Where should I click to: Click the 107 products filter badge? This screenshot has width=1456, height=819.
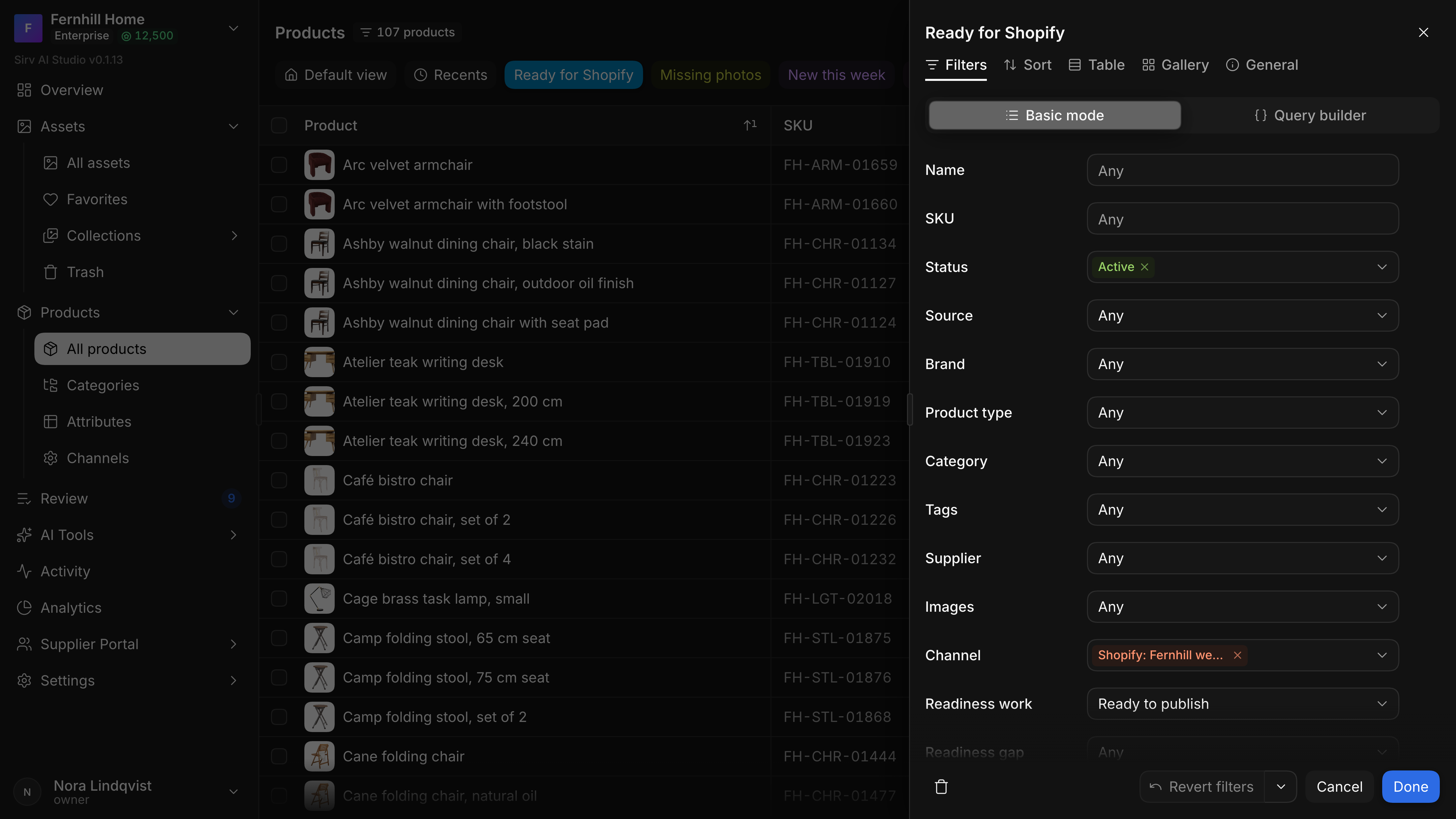407,32
